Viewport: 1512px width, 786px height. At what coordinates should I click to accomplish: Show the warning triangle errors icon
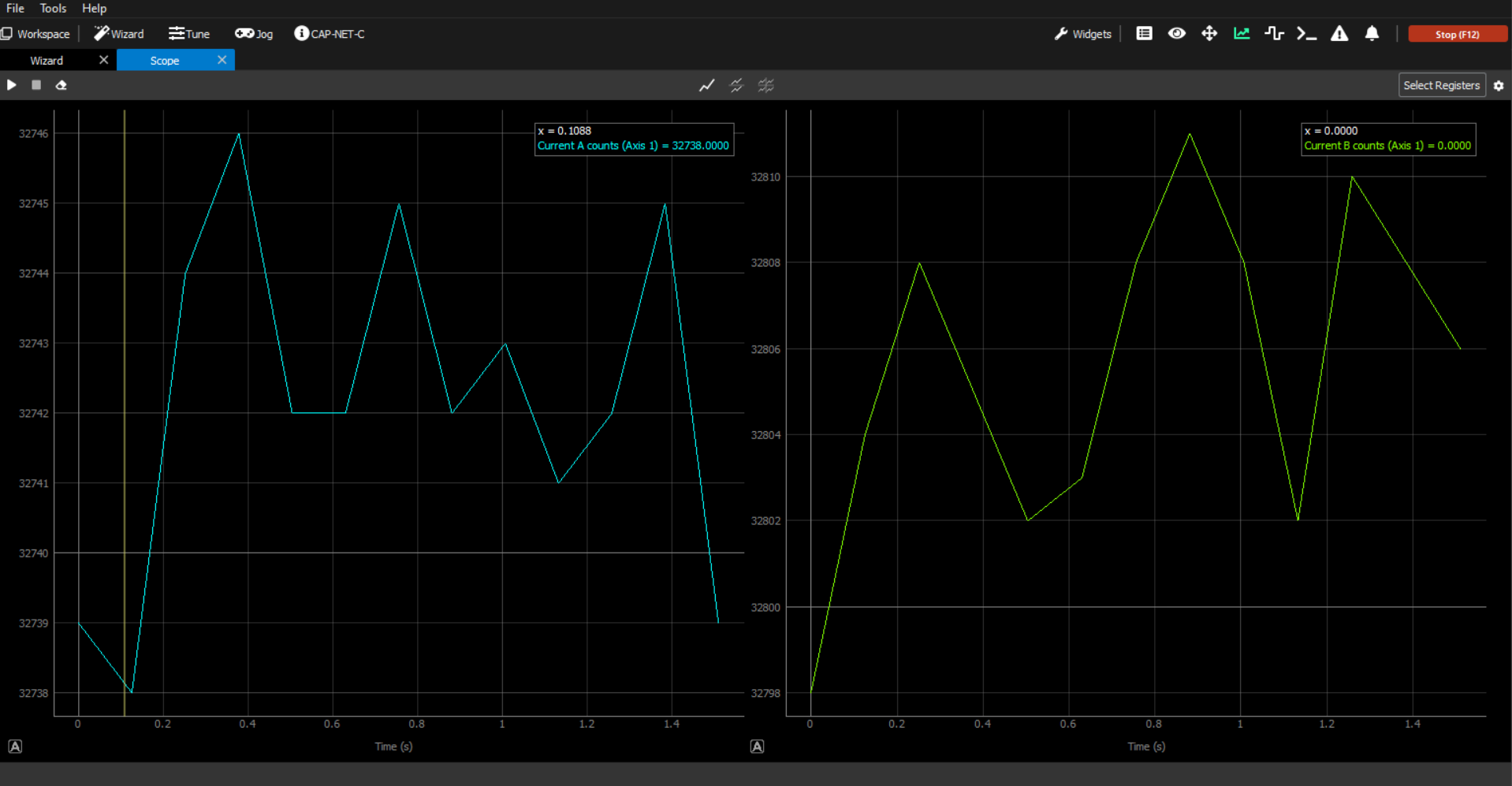[1339, 33]
